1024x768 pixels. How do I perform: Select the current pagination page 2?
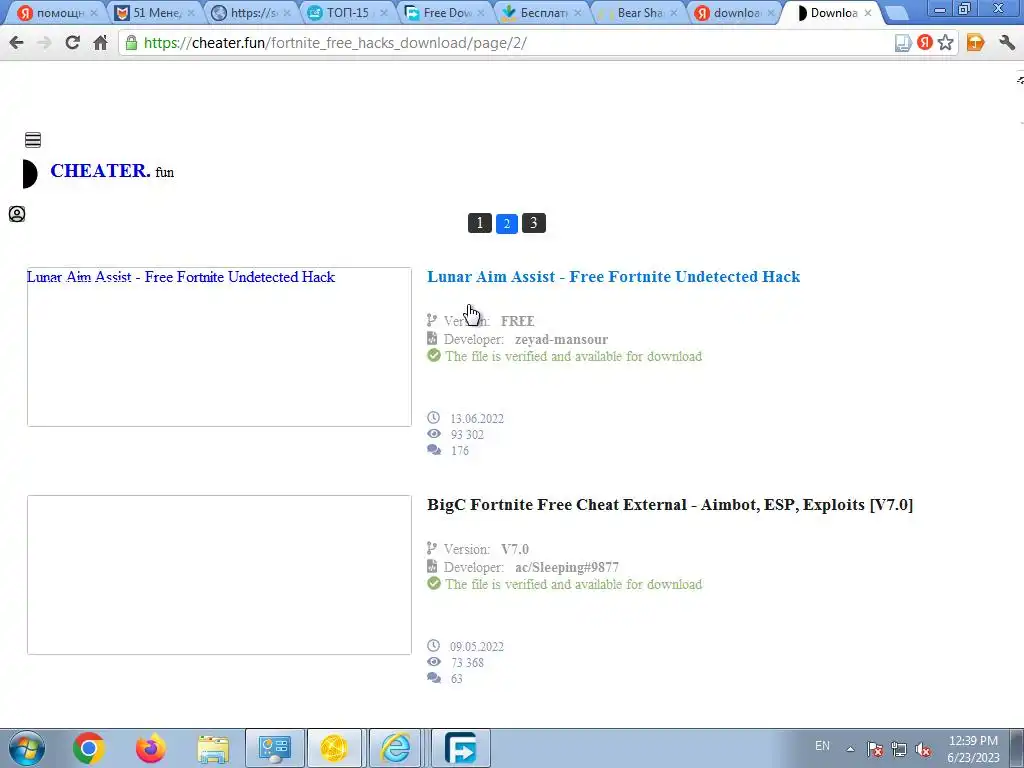(507, 223)
